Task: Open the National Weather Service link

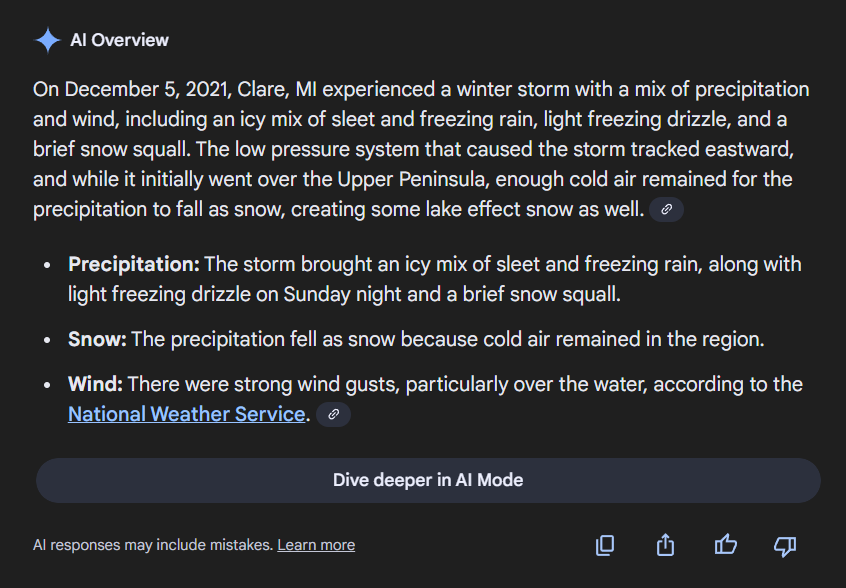Action: click(x=186, y=414)
